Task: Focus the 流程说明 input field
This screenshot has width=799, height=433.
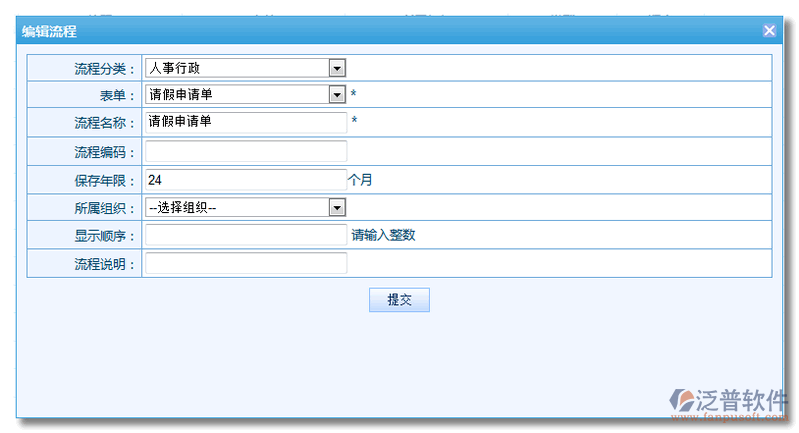Action: point(246,263)
